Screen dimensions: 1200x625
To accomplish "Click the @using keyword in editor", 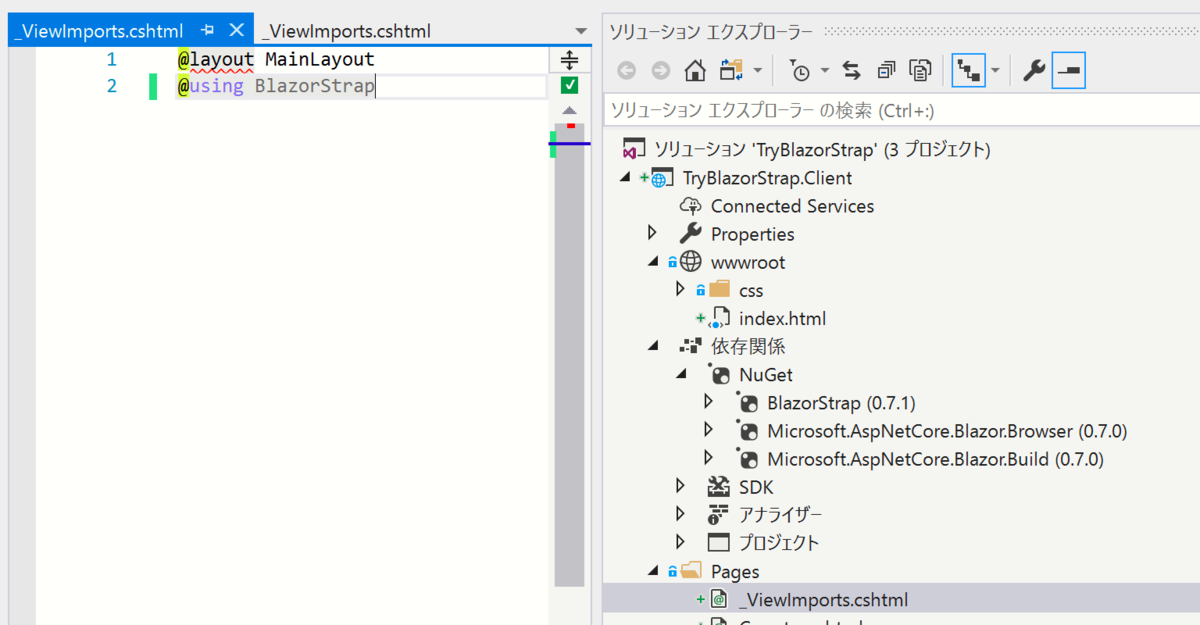I will coord(210,87).
